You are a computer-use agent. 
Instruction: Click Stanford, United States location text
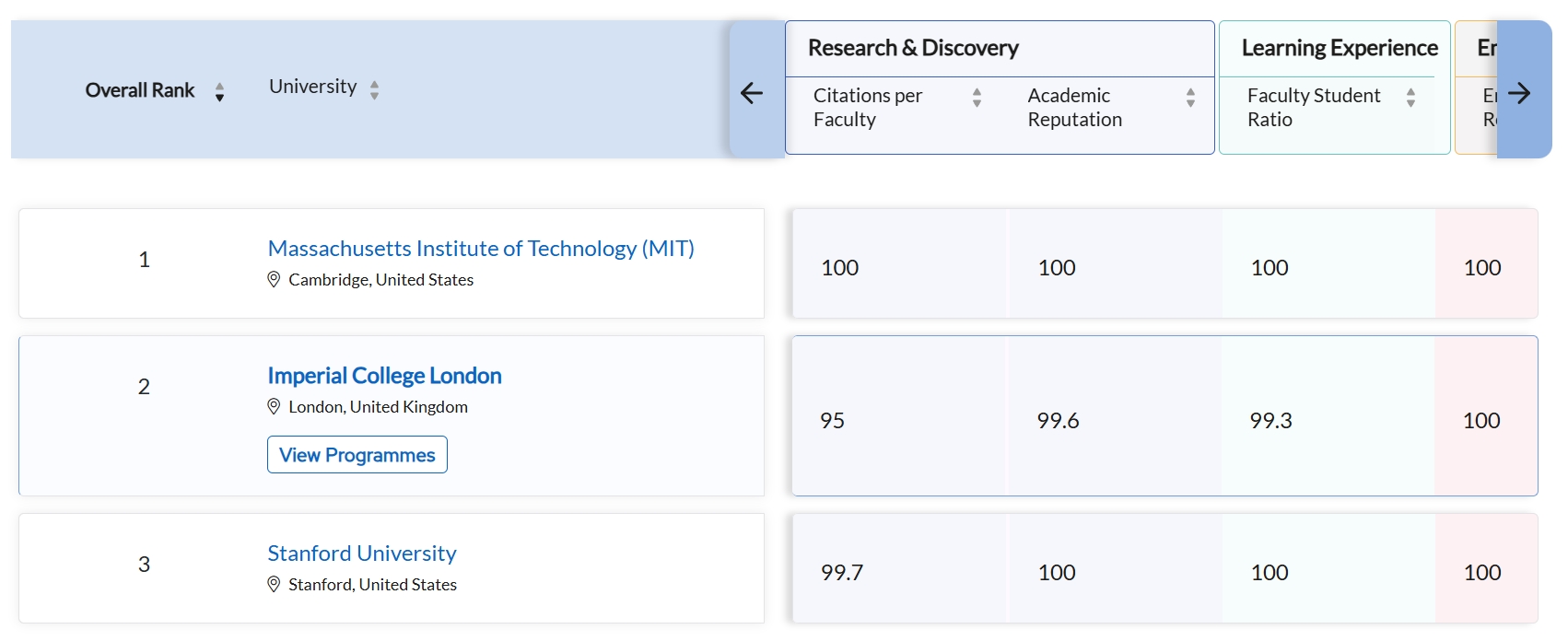[373, 585]
